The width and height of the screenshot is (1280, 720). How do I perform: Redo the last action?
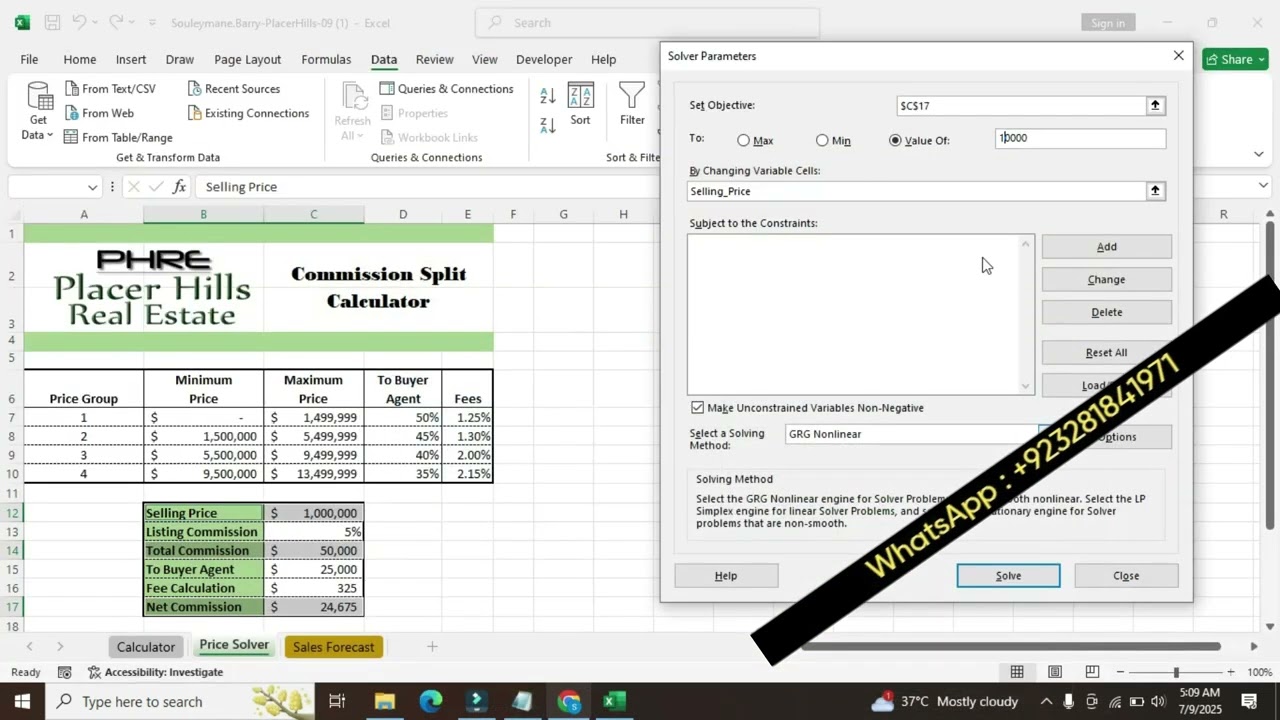tap(117, 22)
